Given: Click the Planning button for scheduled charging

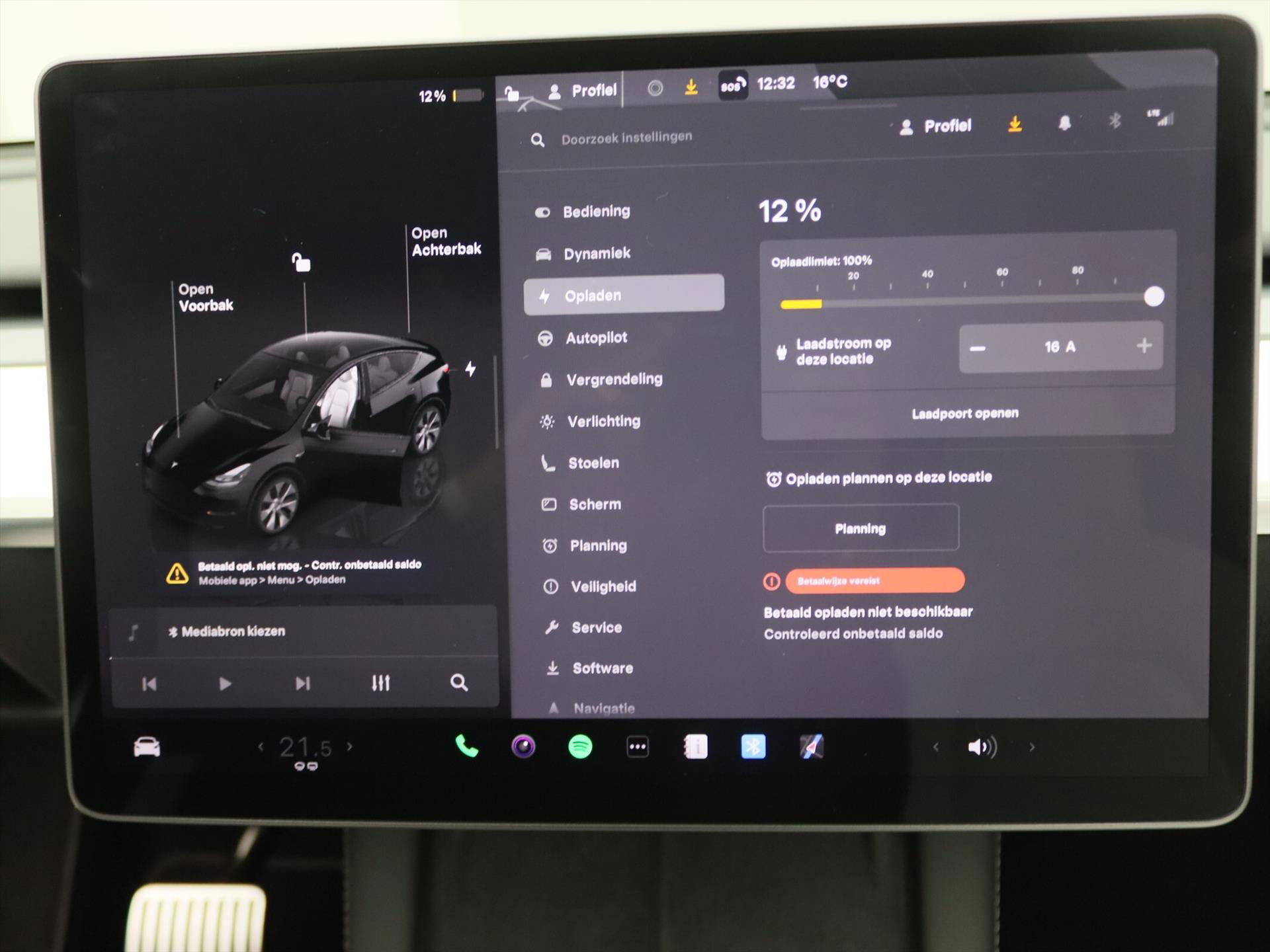Looking at the screenshot, I should tap(860, 528).
